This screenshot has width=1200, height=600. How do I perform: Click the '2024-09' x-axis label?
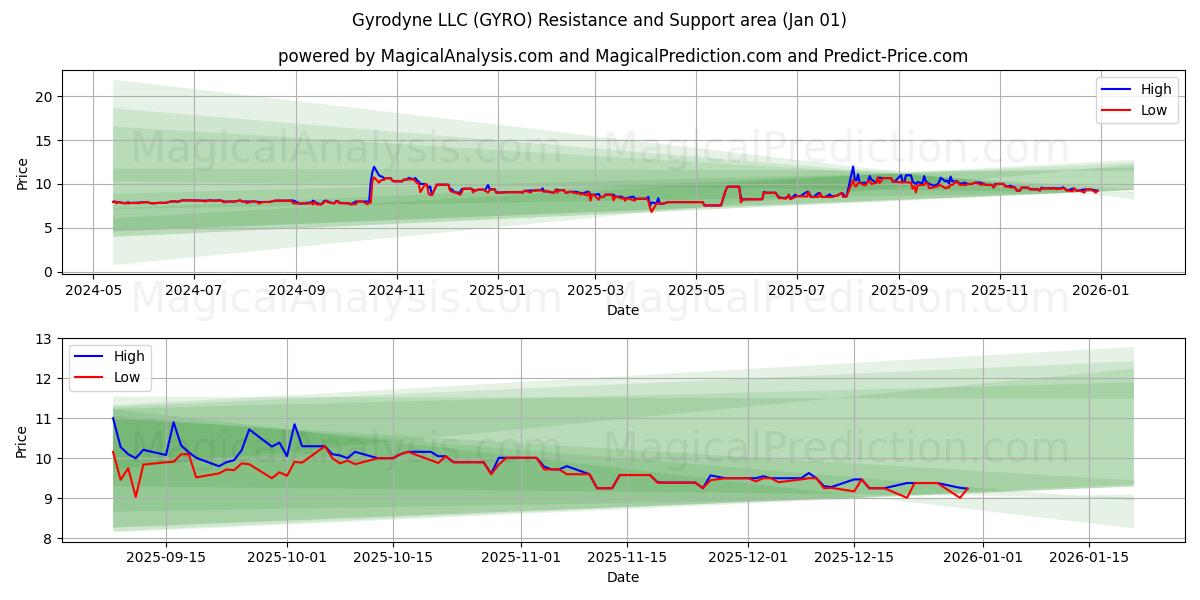pyautogui.click(x=295, y=290)
